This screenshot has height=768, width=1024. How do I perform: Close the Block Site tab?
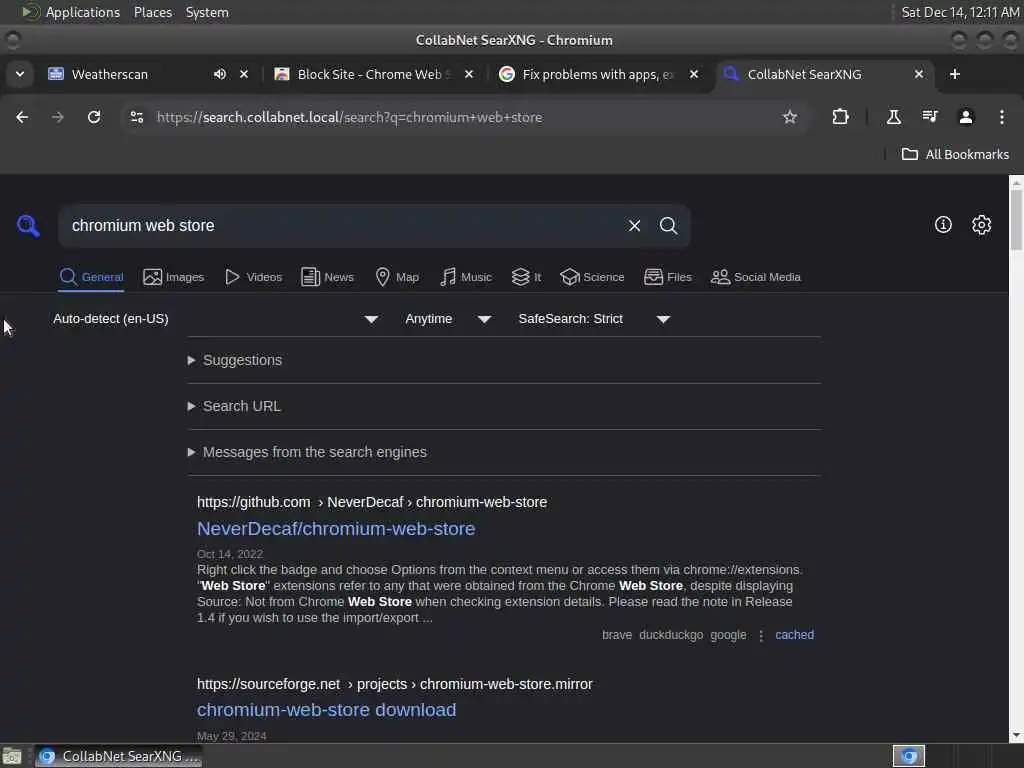tap(469, 74)
